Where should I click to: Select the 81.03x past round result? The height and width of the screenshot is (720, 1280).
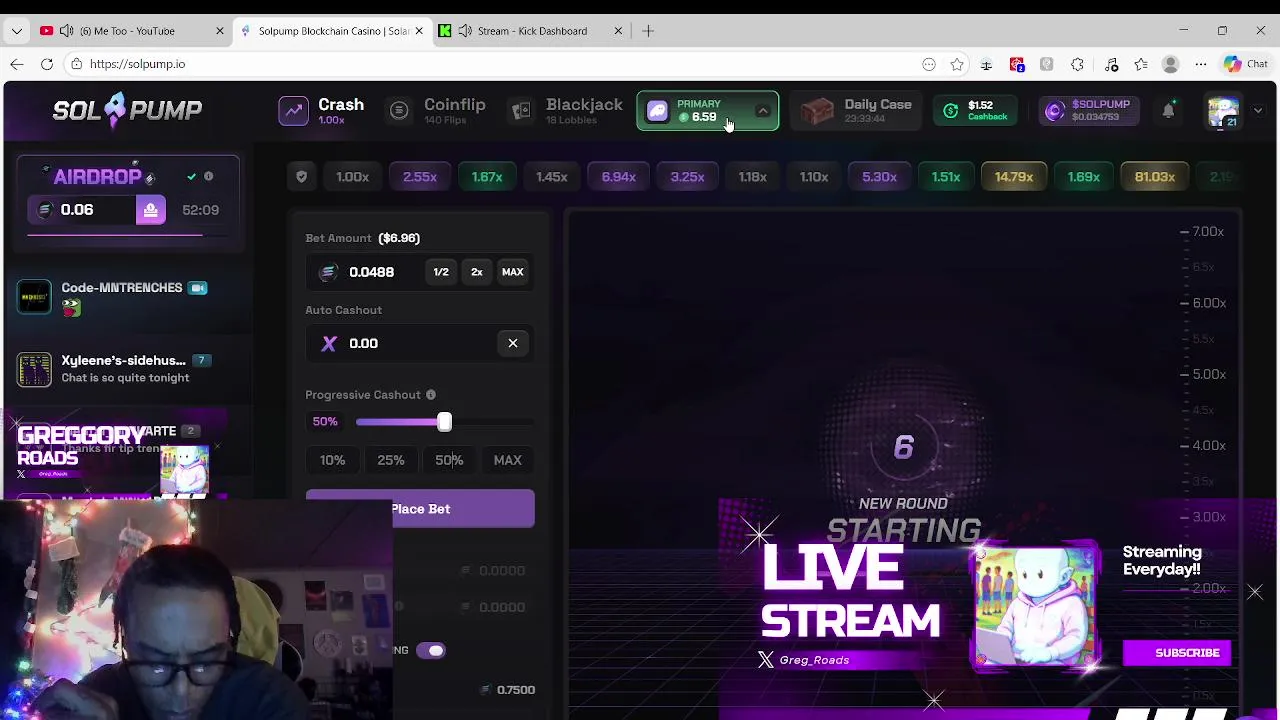coord(1155,177)
